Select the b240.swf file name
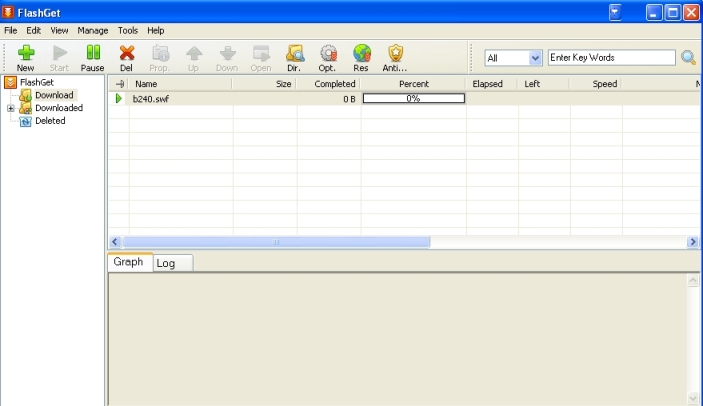The height and width of the screenshot is (406, 703). click(151, 99)
